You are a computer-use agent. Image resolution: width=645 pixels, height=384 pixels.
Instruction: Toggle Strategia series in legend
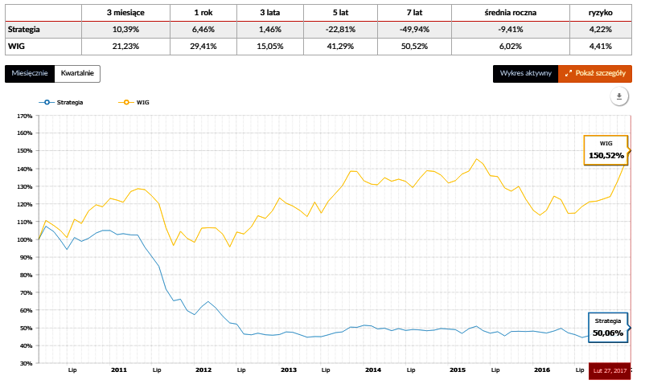click(x=61, y=102)
